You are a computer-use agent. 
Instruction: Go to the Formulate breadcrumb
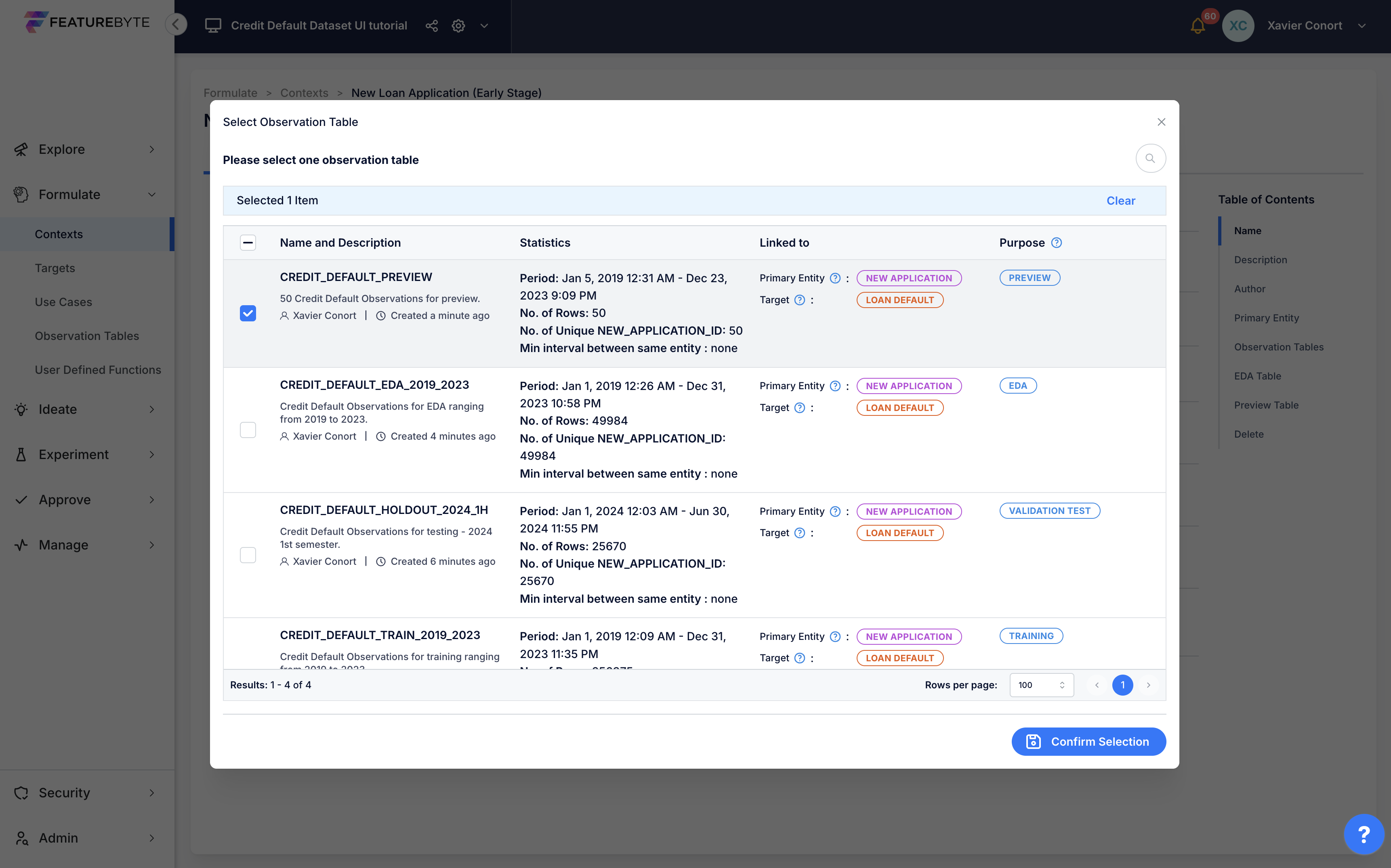230,93
